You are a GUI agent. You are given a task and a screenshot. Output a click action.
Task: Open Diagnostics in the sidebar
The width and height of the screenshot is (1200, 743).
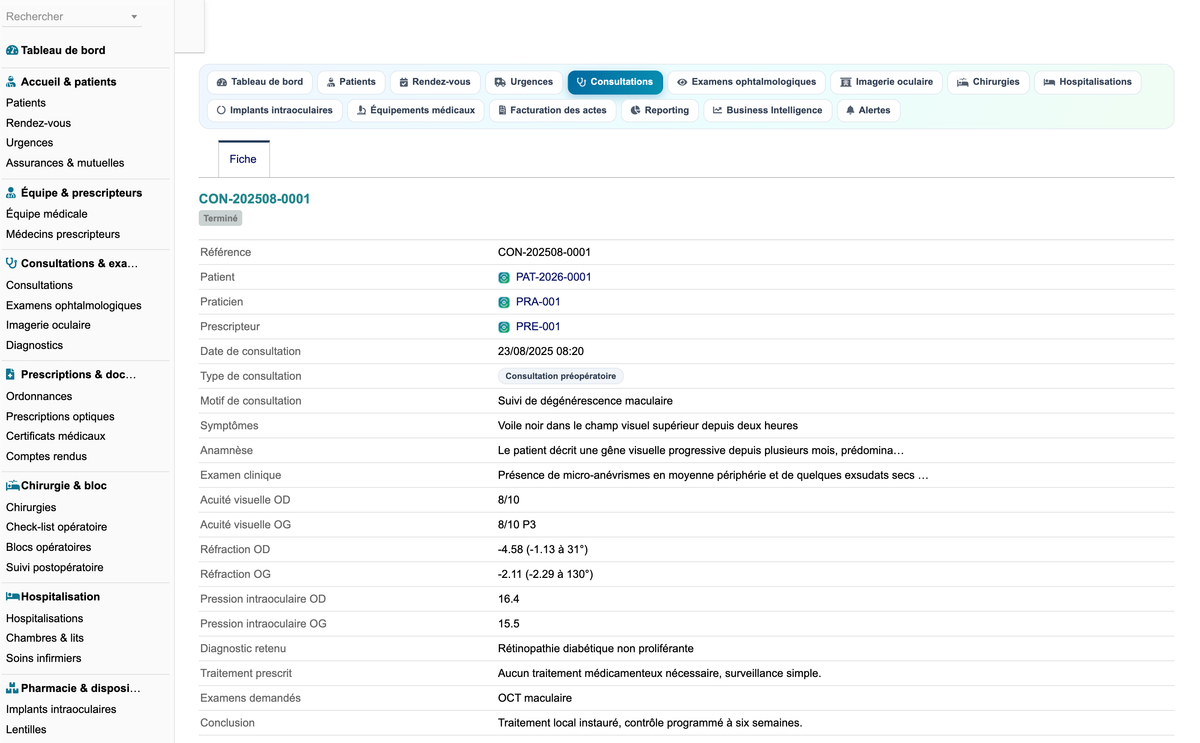[x=34, y=345]
